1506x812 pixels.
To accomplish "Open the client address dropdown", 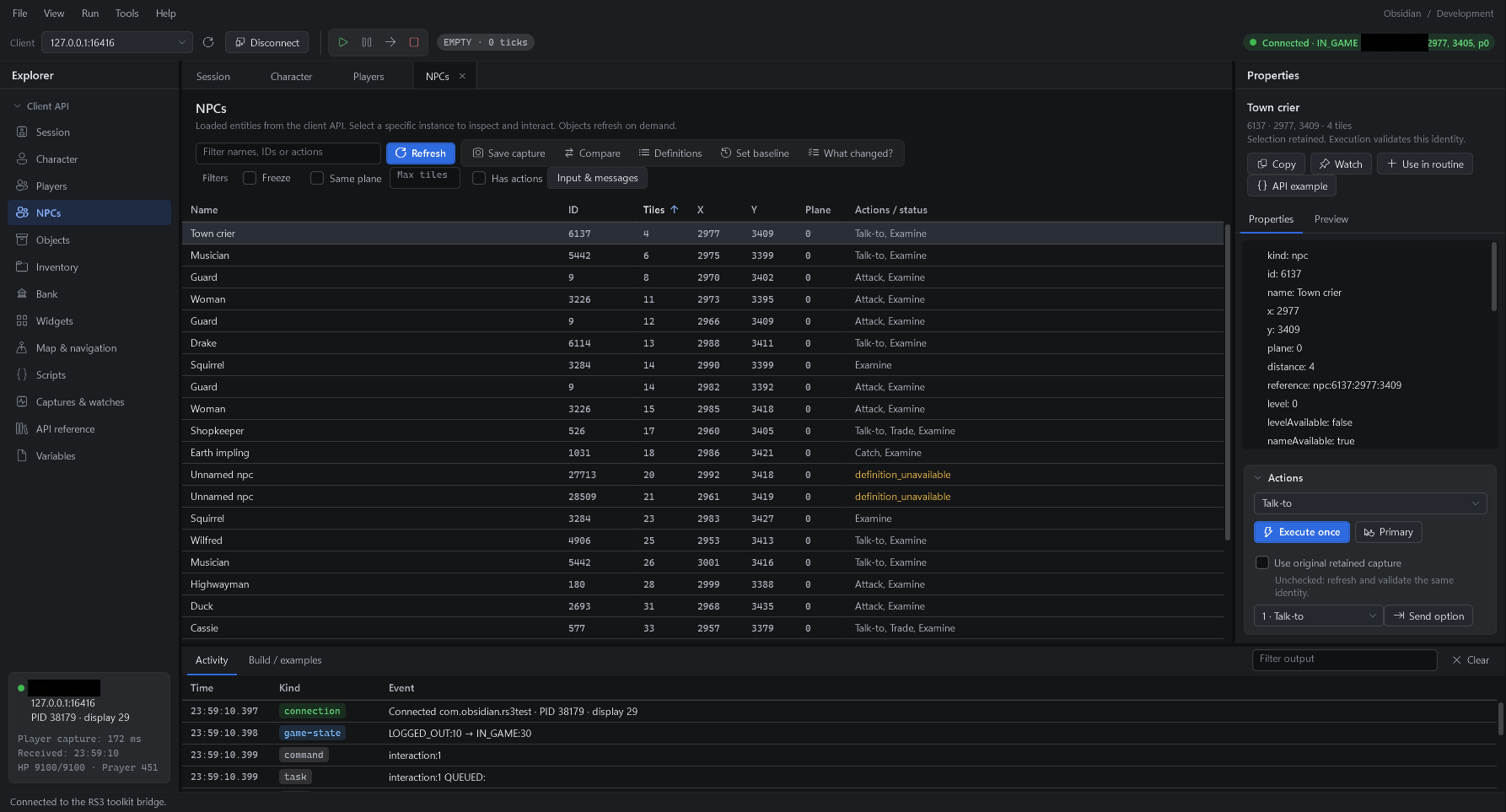I will (117, 42).
